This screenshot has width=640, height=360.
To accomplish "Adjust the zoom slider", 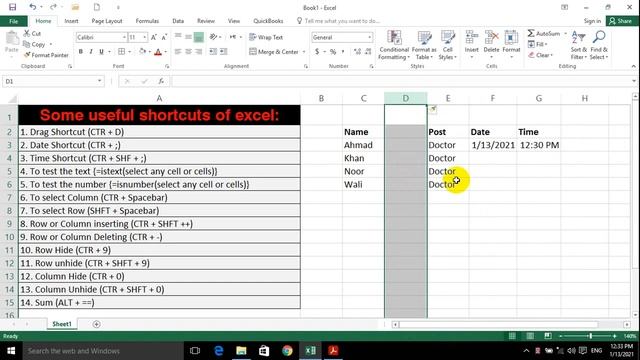I will (590, 336).
